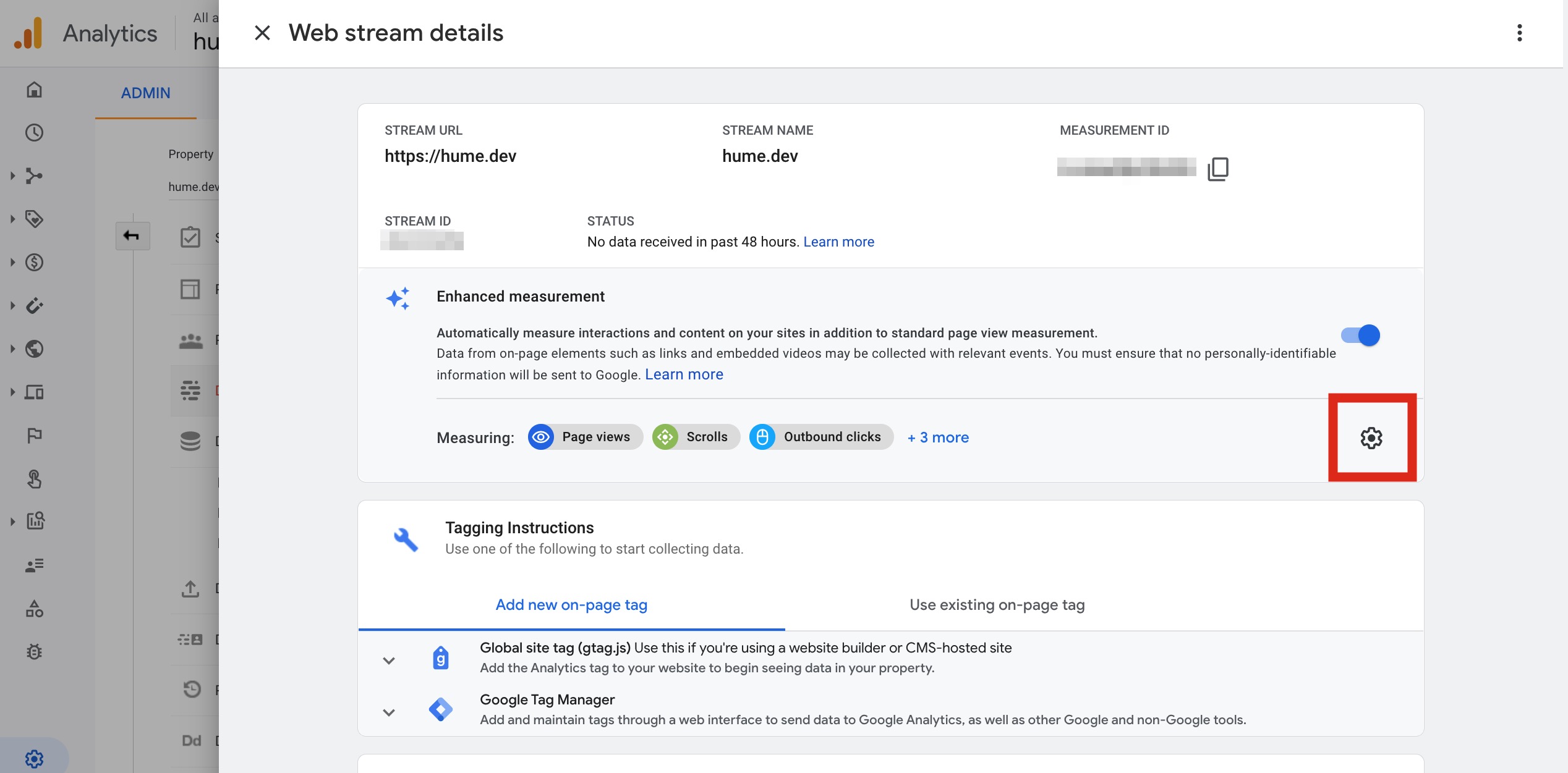This screenshot has height=773, width=1568.
Task: Click the blurred Stream ID value
Action: point(422,240)
